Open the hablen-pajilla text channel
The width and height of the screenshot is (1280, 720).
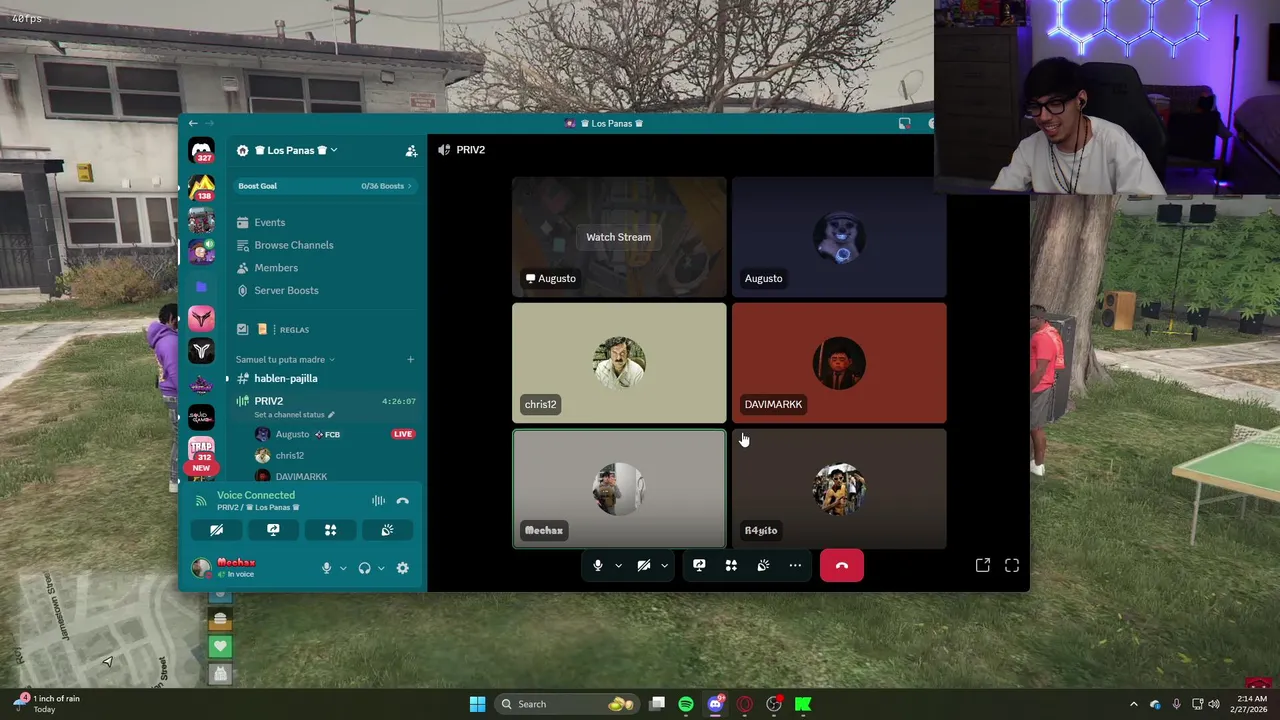286,378
